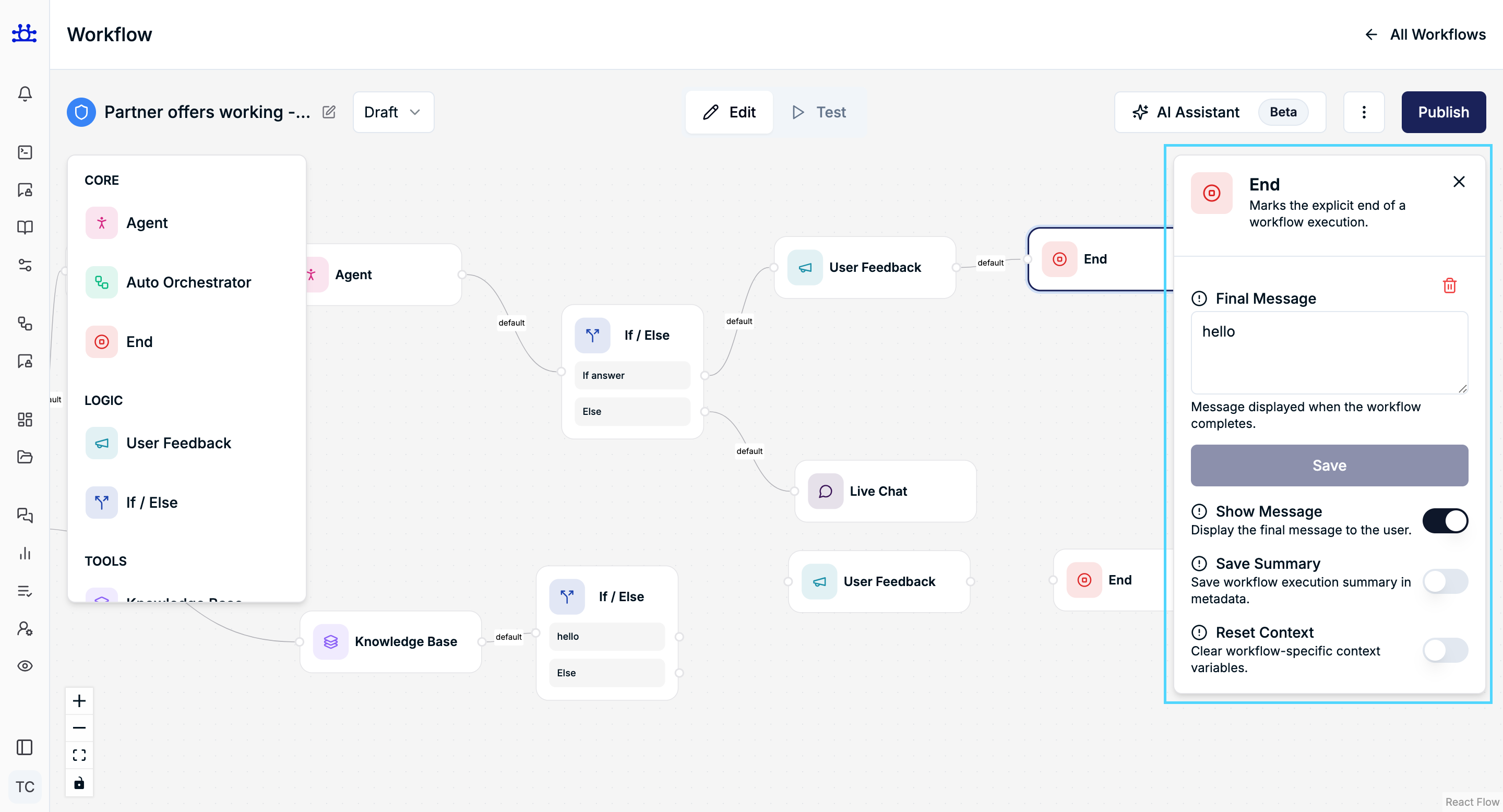This screenshot has height=812, width=1503.
Task: Switch to the Test tab
Action: tap(819, 112)
